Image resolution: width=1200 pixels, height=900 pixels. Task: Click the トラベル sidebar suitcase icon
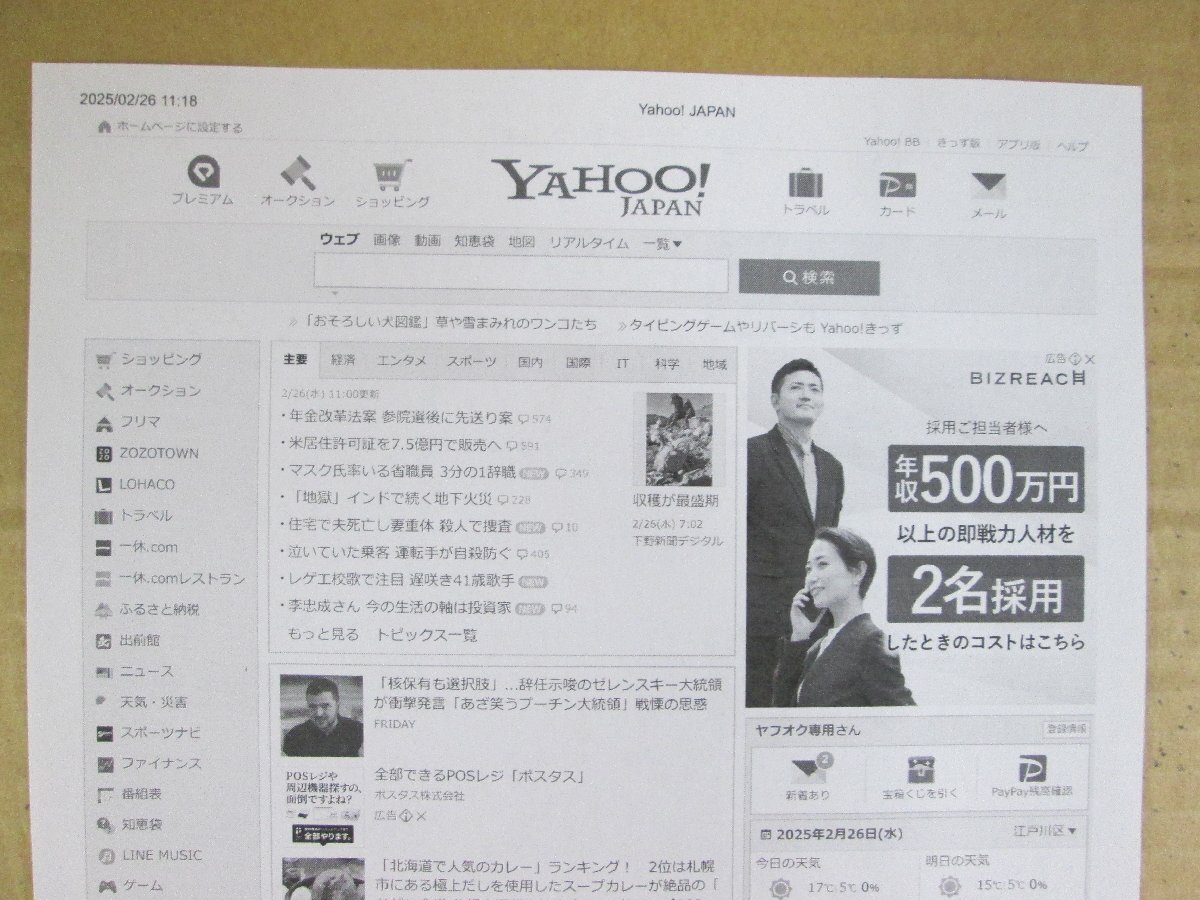(104, 516)
